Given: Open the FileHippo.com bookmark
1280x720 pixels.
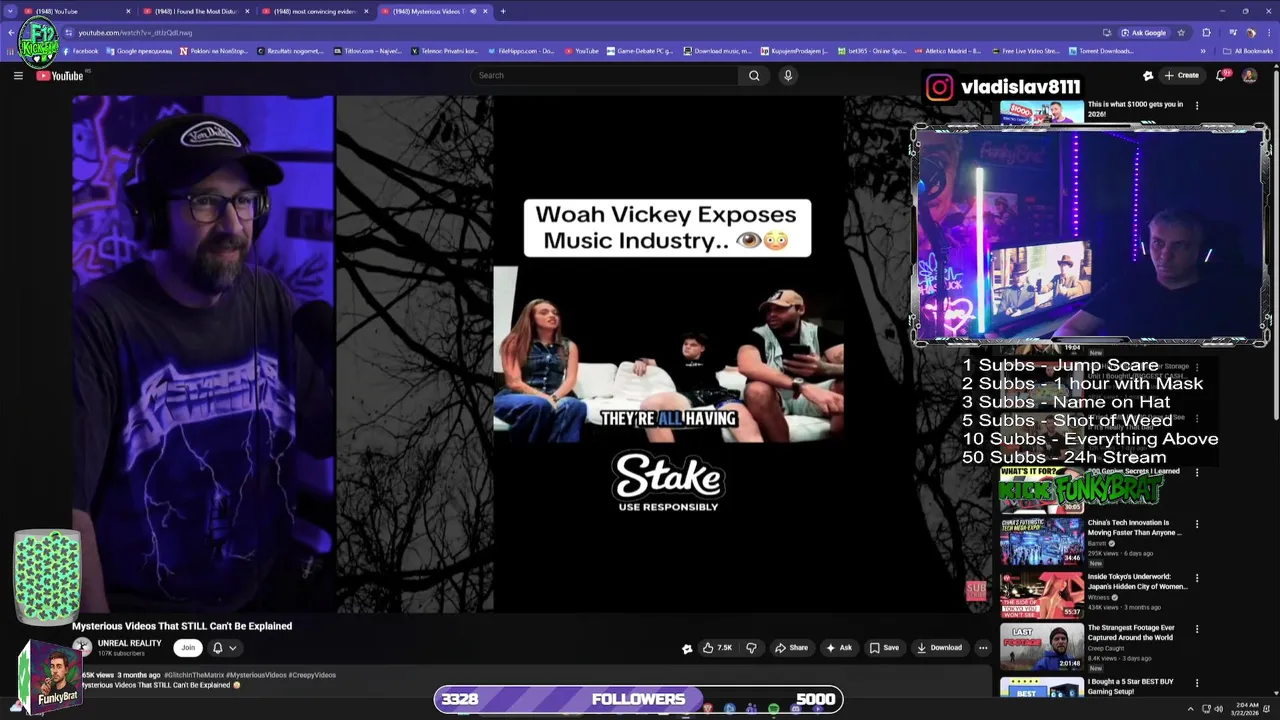Looking at the screenshot, I should pyautogui.click(x=520, y=51).
